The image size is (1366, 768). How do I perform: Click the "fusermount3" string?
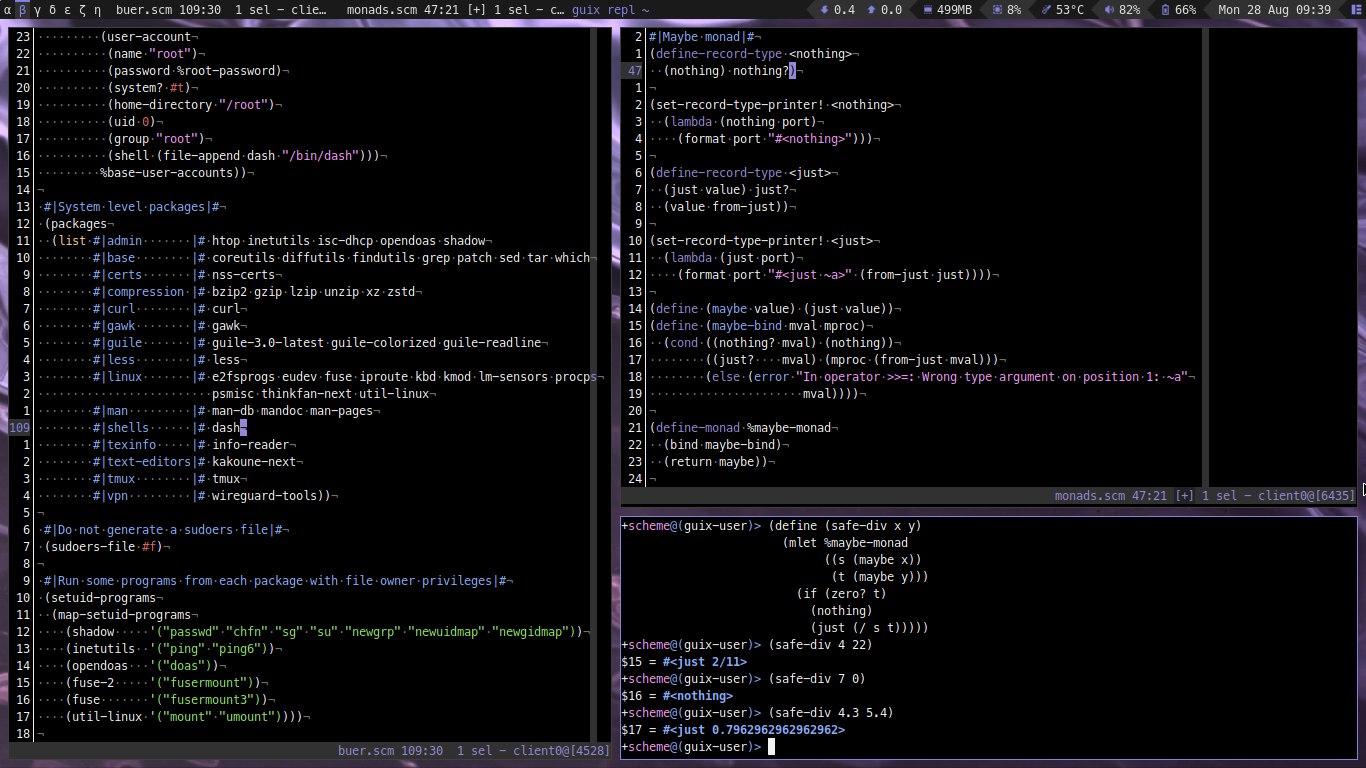(208, 700)
